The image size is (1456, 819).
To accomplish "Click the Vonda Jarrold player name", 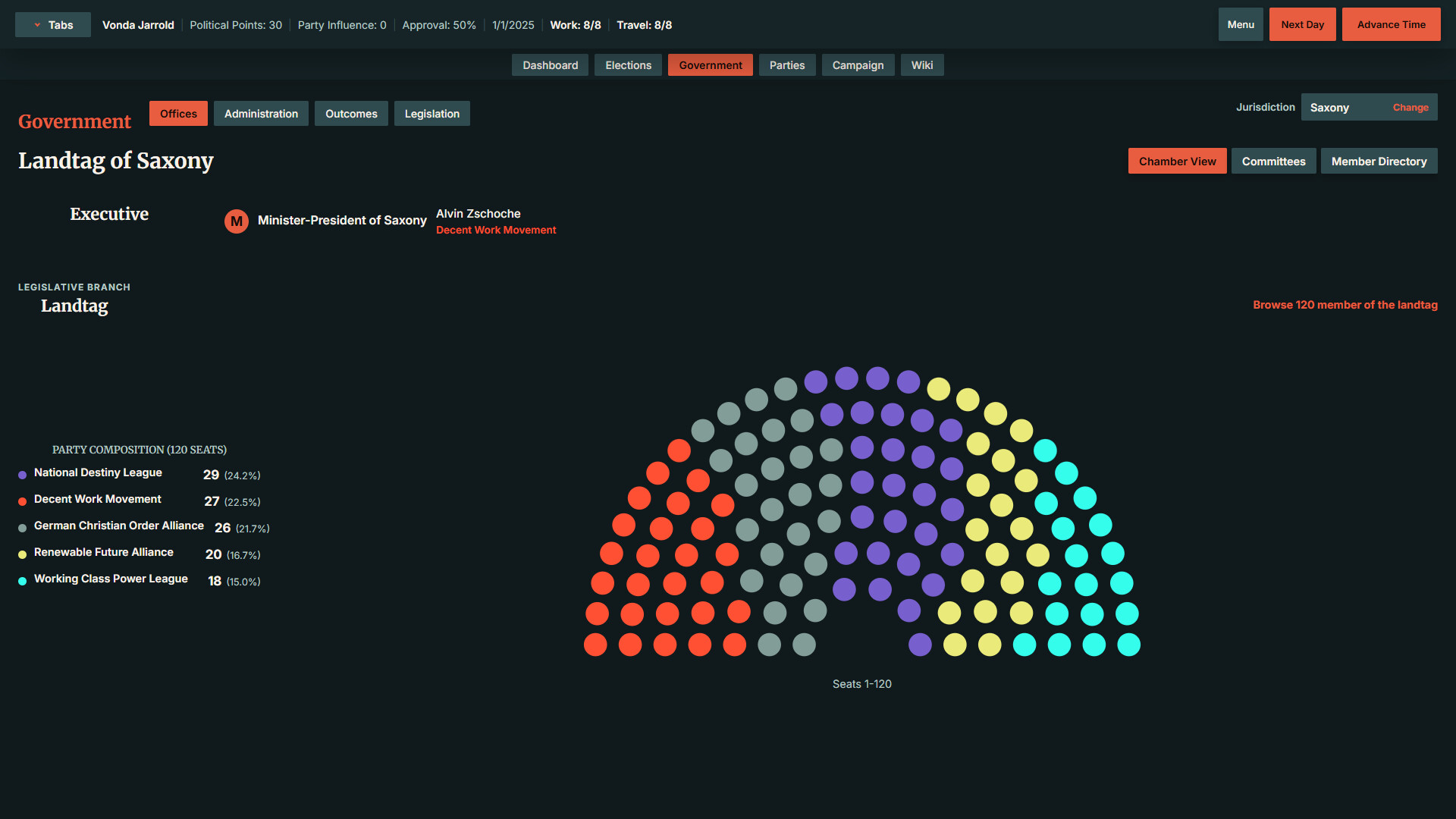I will (138, 25).
